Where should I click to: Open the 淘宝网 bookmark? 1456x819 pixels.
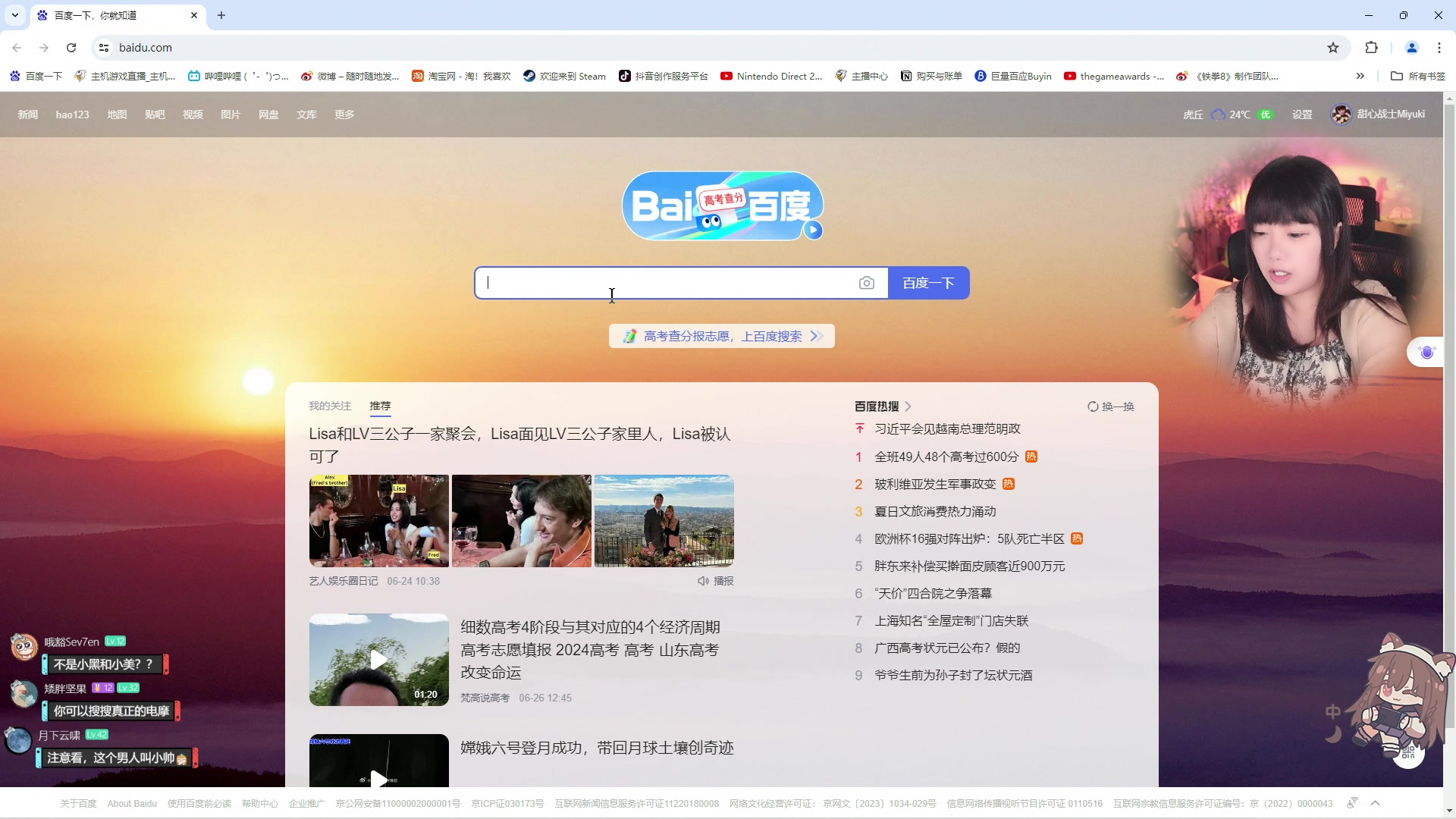pyautogui.click(x=461, y=76)
